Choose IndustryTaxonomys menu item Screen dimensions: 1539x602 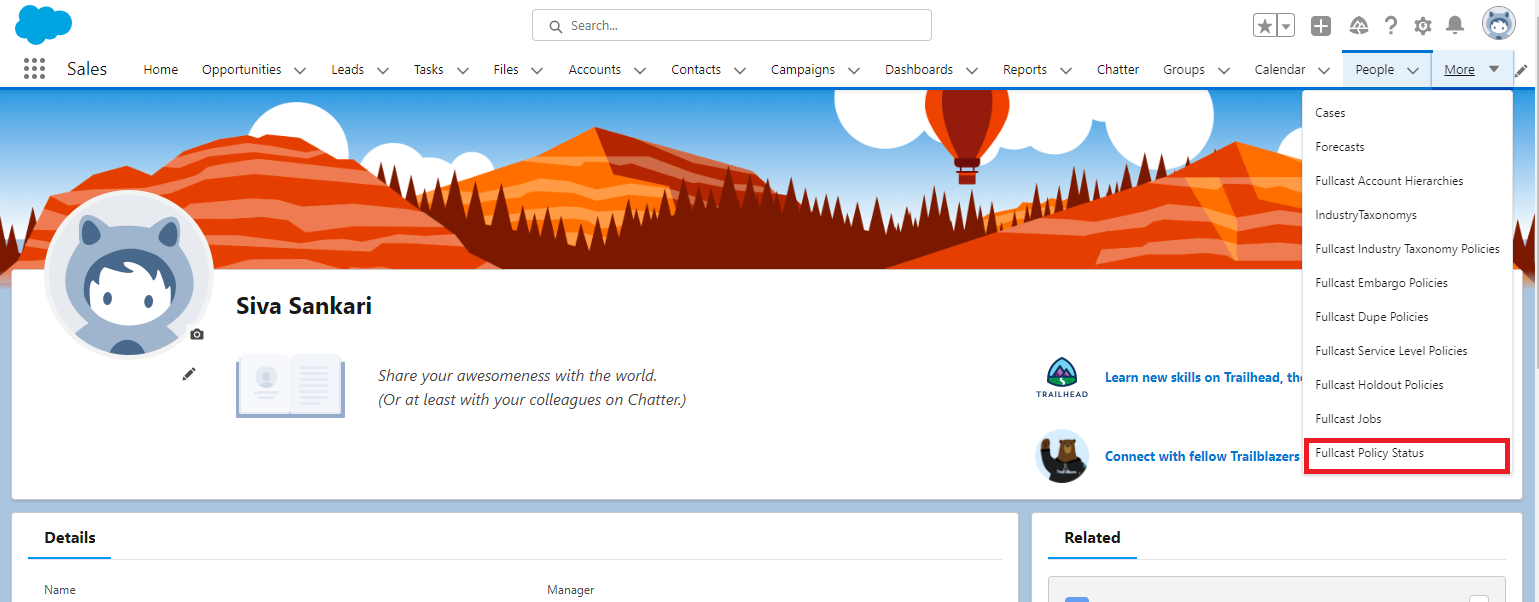tap(1408, 215)
